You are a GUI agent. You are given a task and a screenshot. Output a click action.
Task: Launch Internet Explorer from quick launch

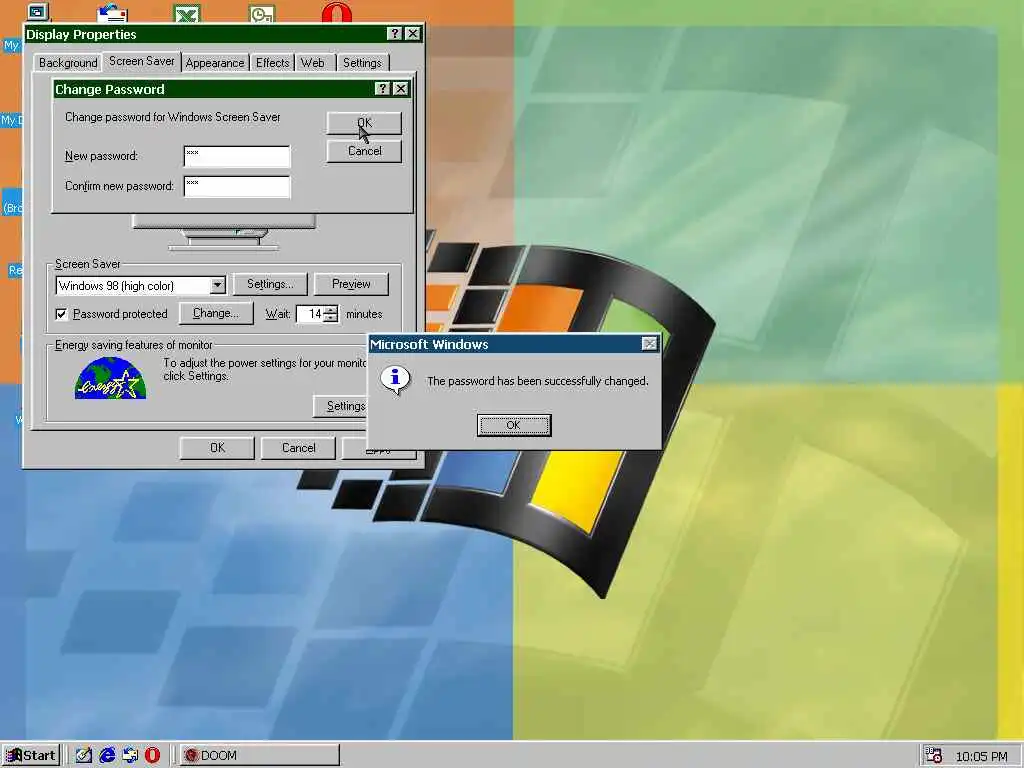point(107,756)
